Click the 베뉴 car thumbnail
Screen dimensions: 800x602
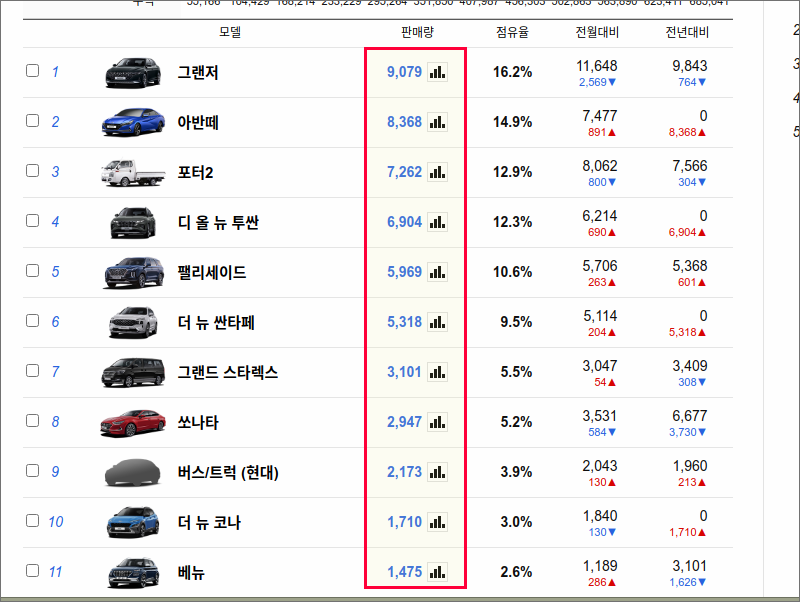pos(133,572)
